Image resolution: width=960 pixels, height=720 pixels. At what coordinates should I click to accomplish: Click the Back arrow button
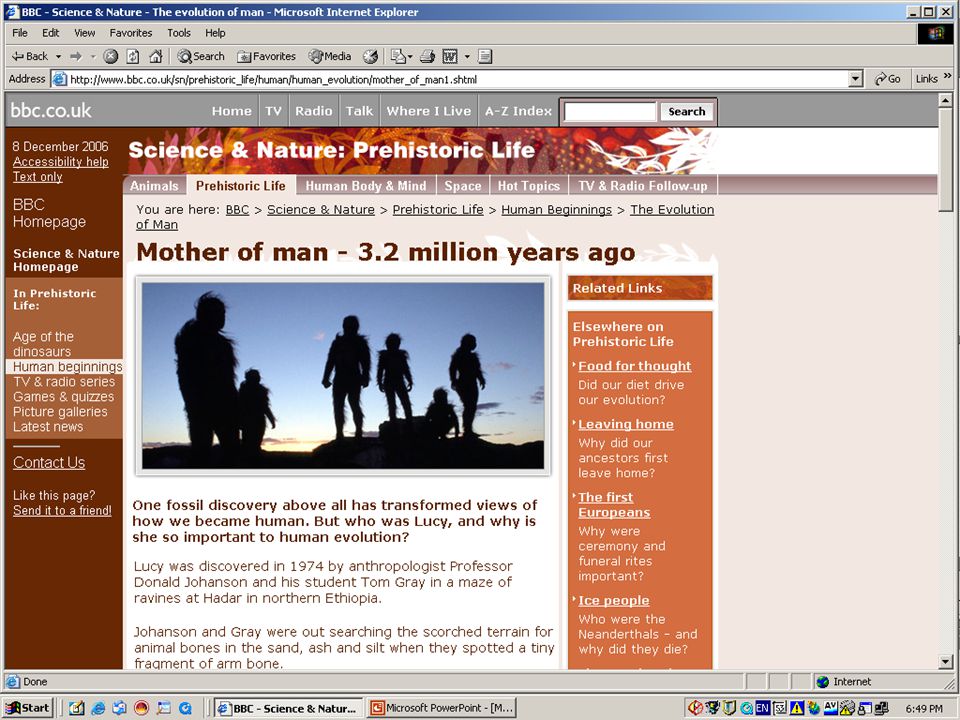[29, 56]
